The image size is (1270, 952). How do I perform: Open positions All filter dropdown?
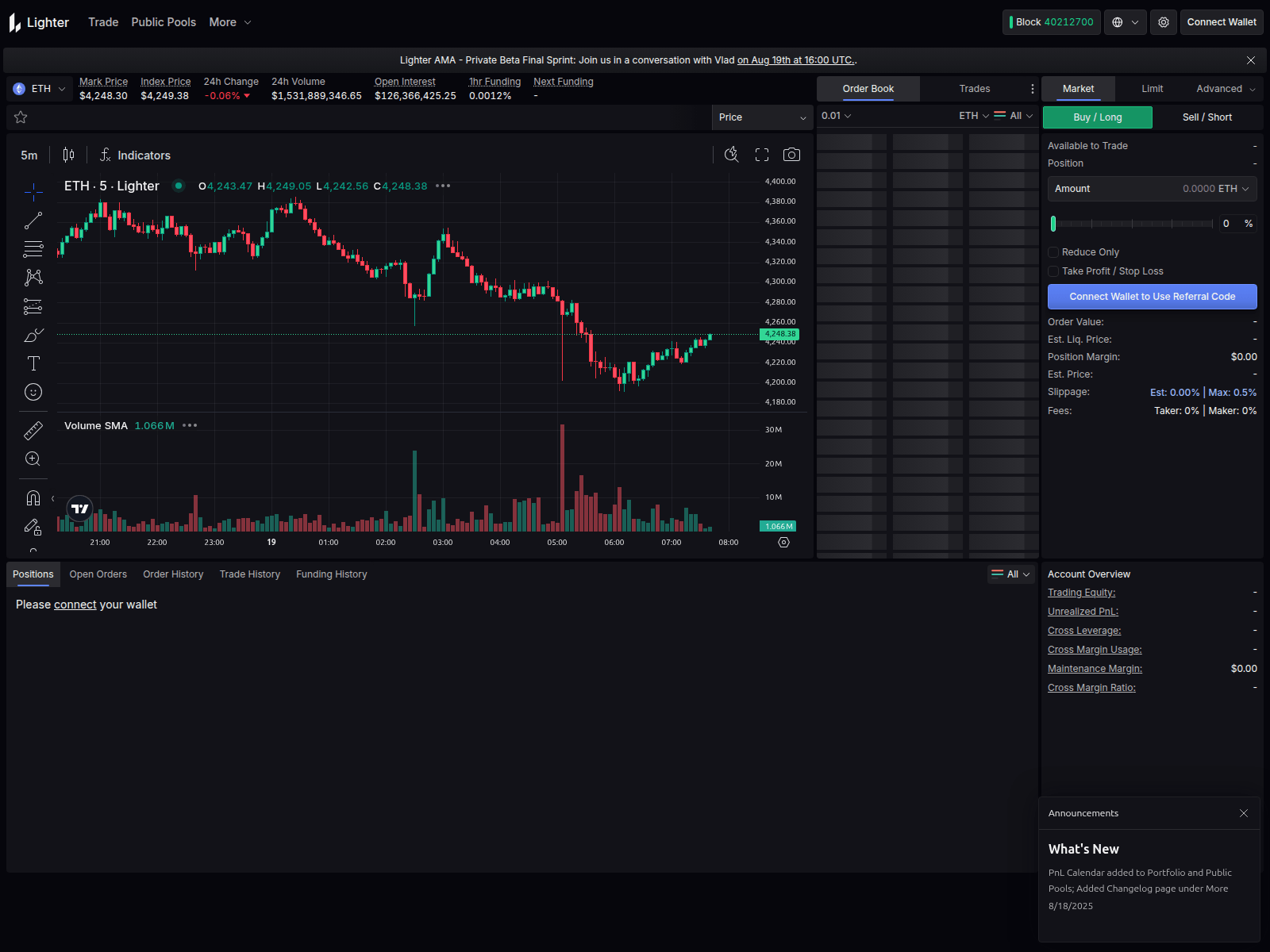point(1011,574)
